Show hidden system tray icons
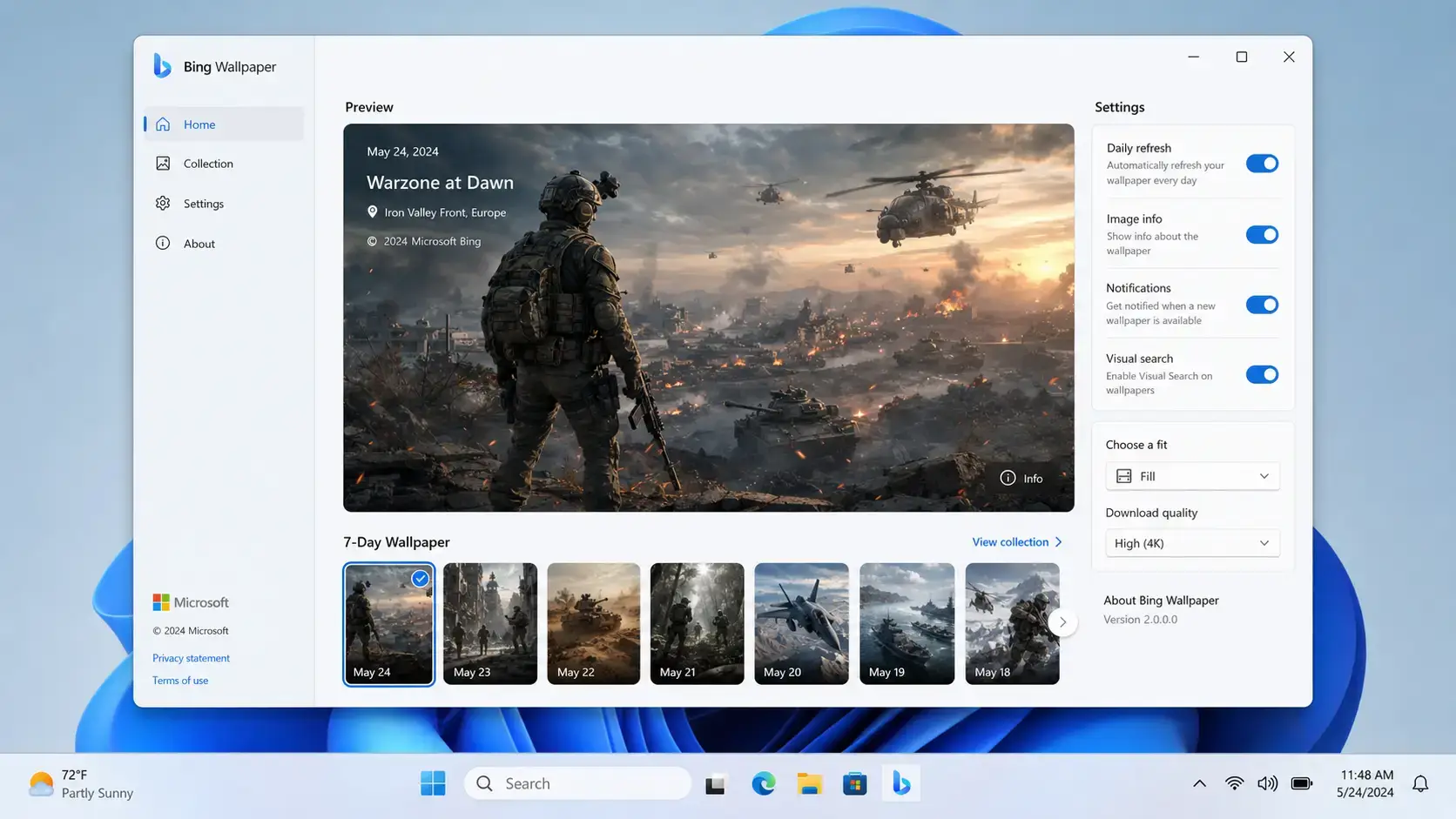 pyautogui.click(x=1199, y=783)
